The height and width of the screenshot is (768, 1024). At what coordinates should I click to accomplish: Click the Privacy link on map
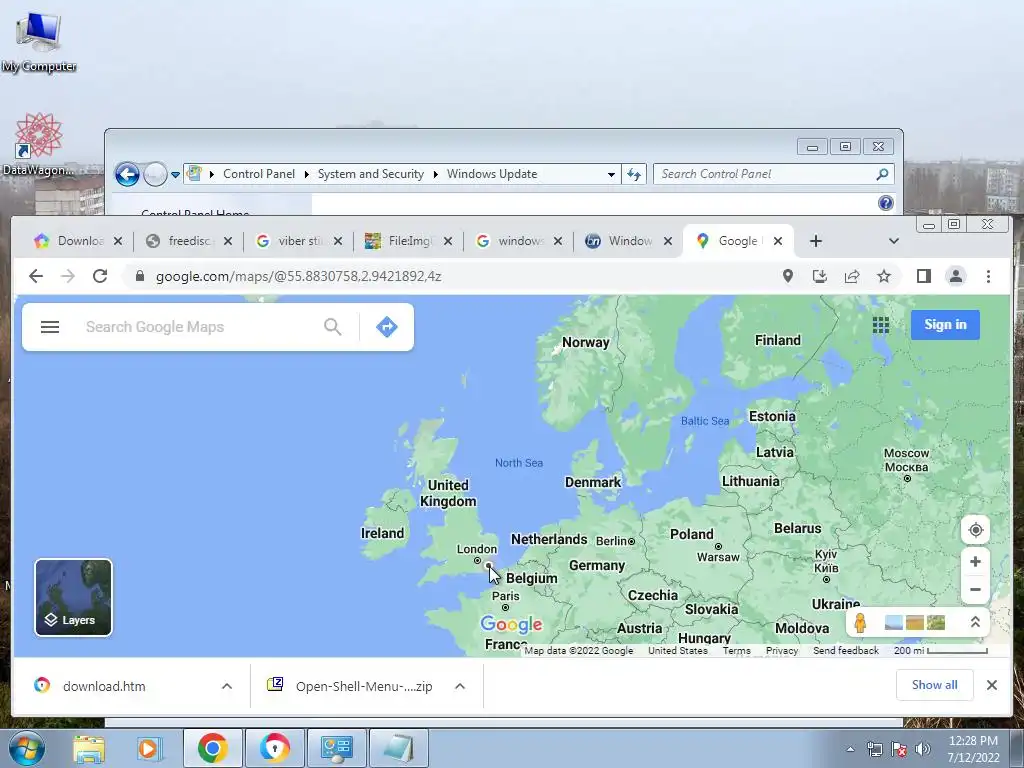tap(782, 650)
